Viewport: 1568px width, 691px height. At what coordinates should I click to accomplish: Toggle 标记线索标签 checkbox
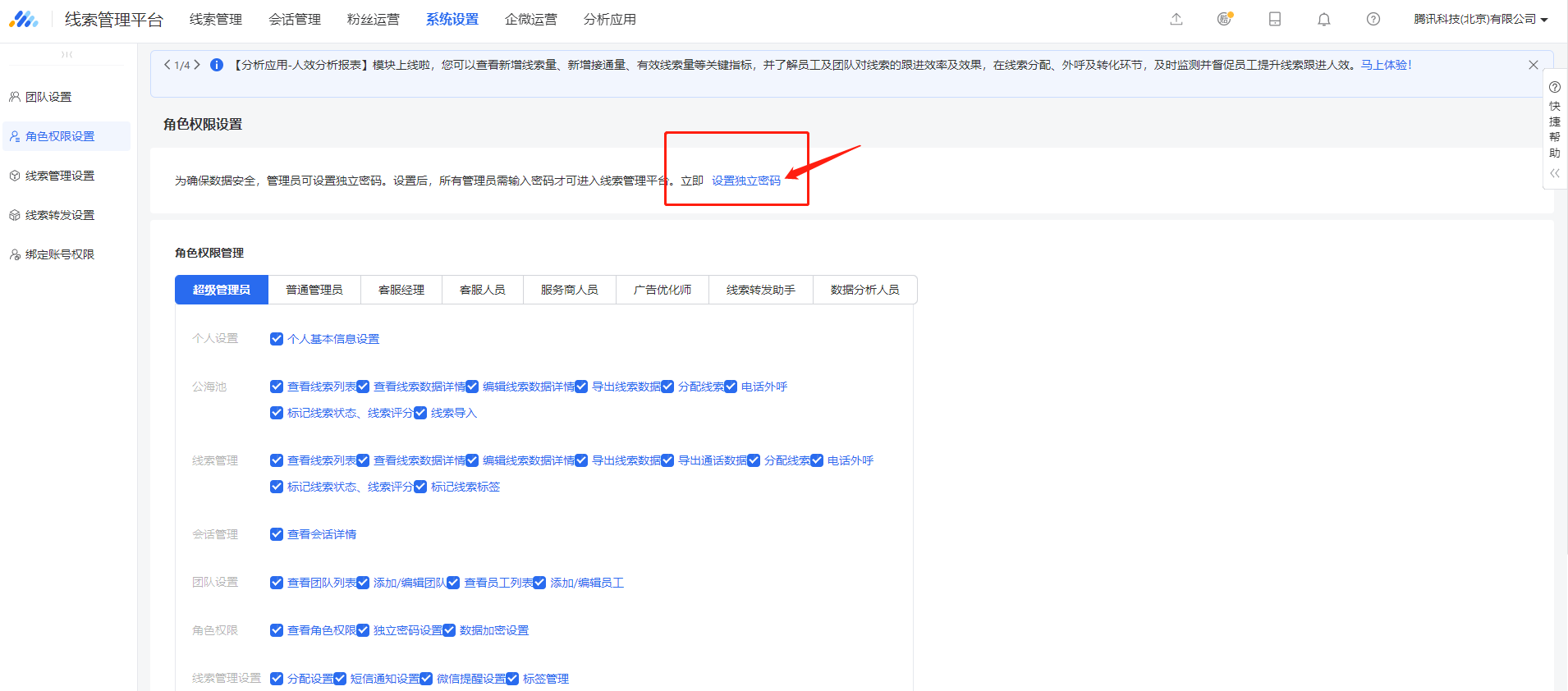pos(420,487)
